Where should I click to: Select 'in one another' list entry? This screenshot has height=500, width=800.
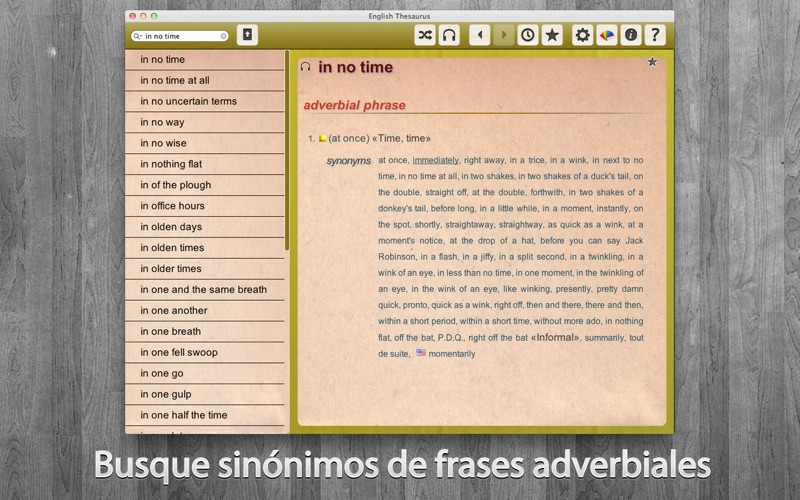coord(205,311)
